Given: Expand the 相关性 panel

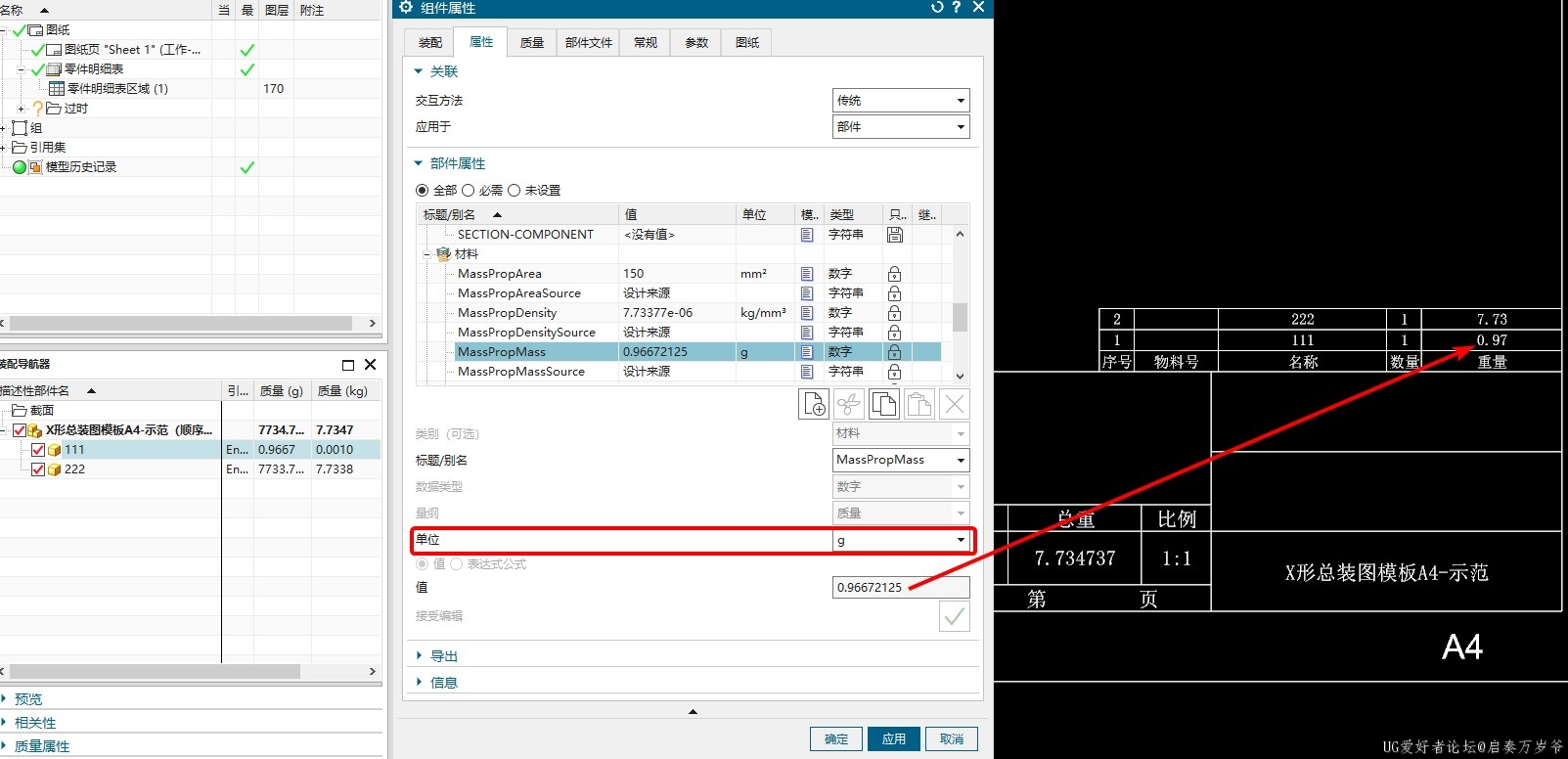Looking at the screenshot, I should click(4, 723).
